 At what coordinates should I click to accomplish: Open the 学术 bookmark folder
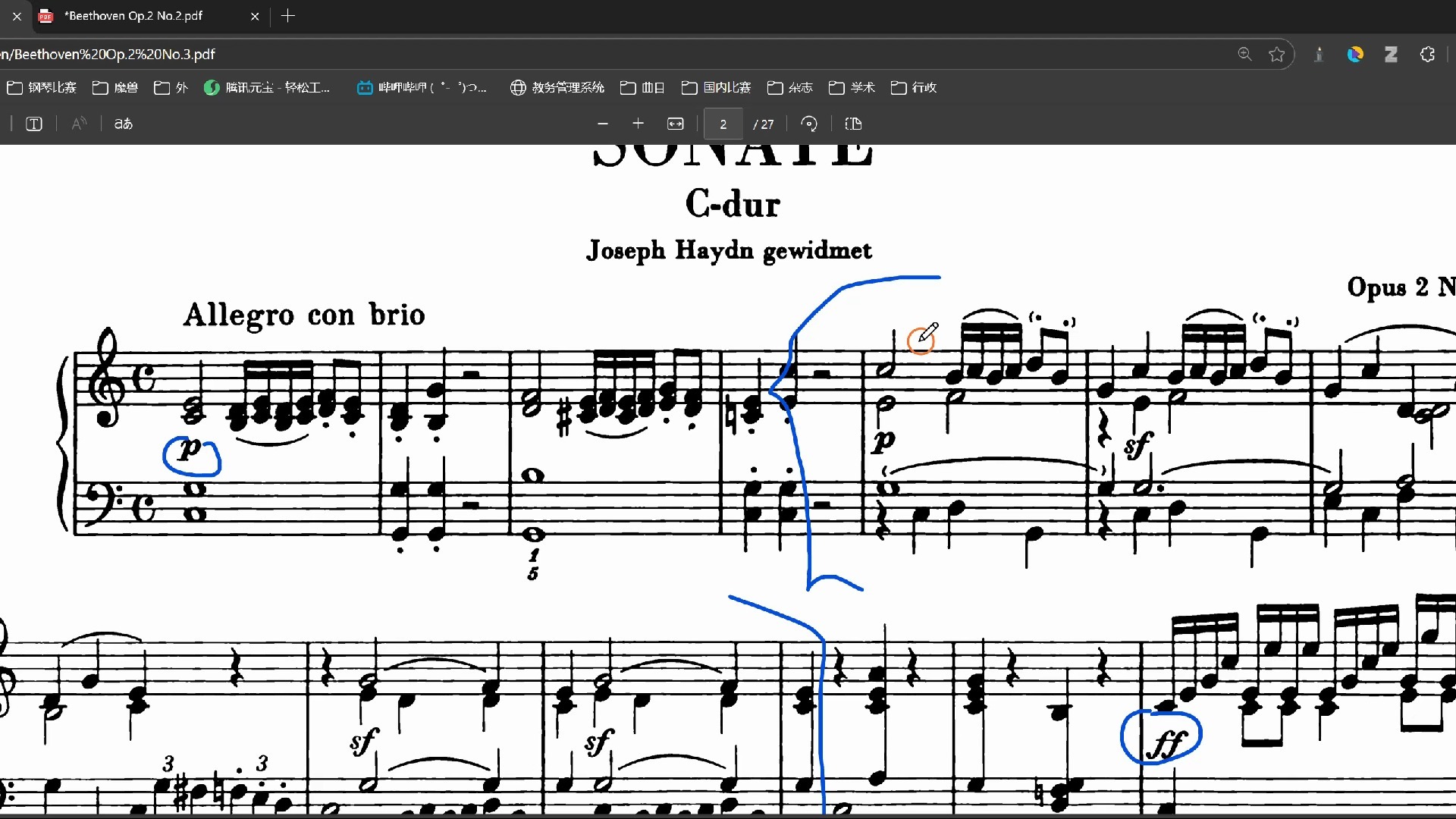tap(852, 88)
